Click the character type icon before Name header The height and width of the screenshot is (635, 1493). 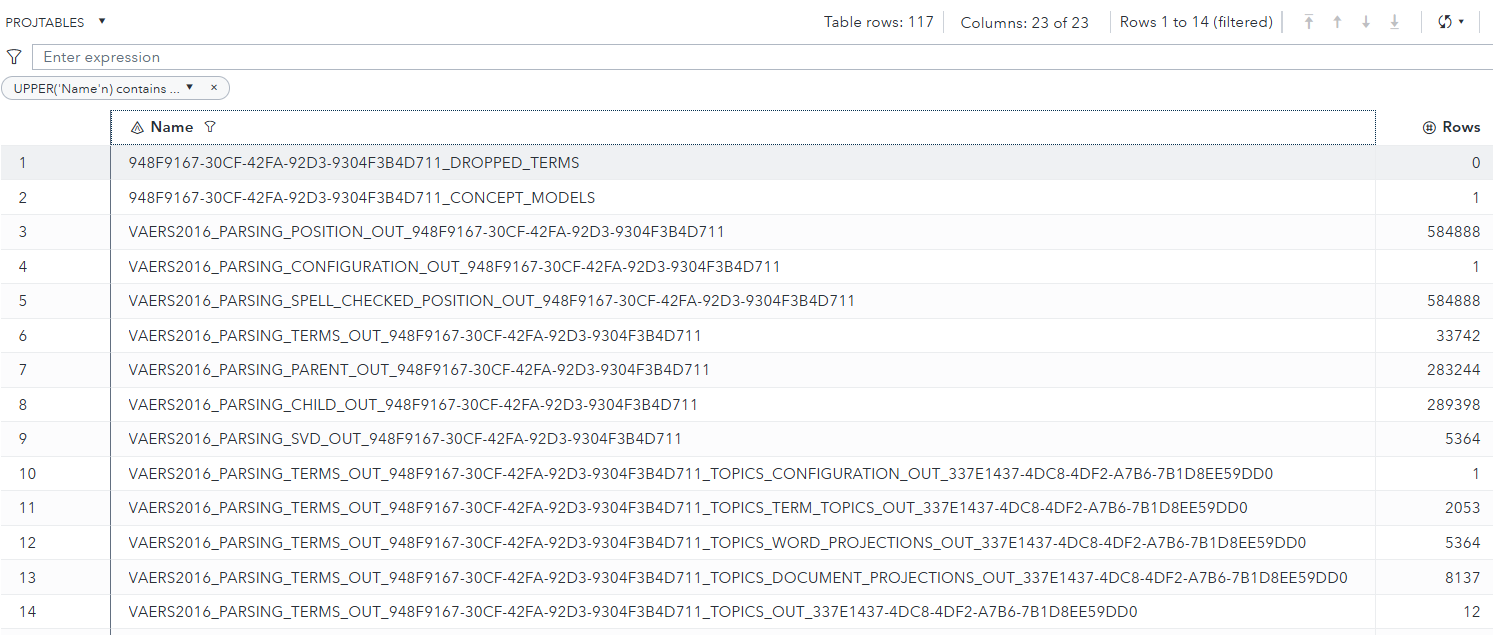137,127
